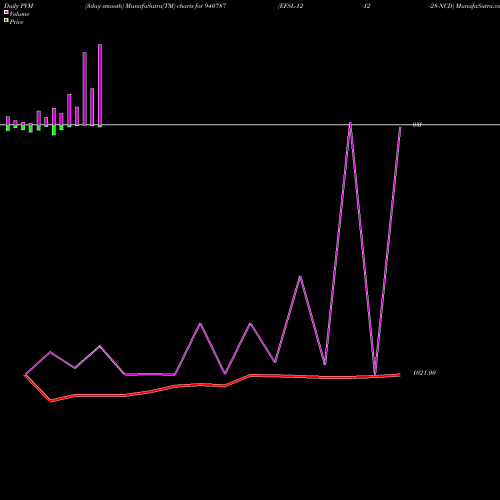Screen dimensions: 500x500
Task: Click the tallest magenta volume bar
Action: (100, 85)
